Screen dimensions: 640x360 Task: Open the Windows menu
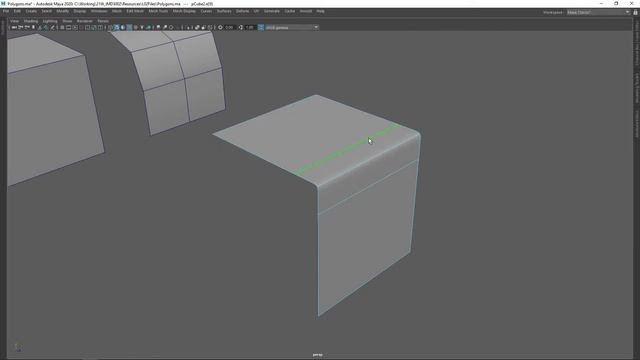[99, 11]
